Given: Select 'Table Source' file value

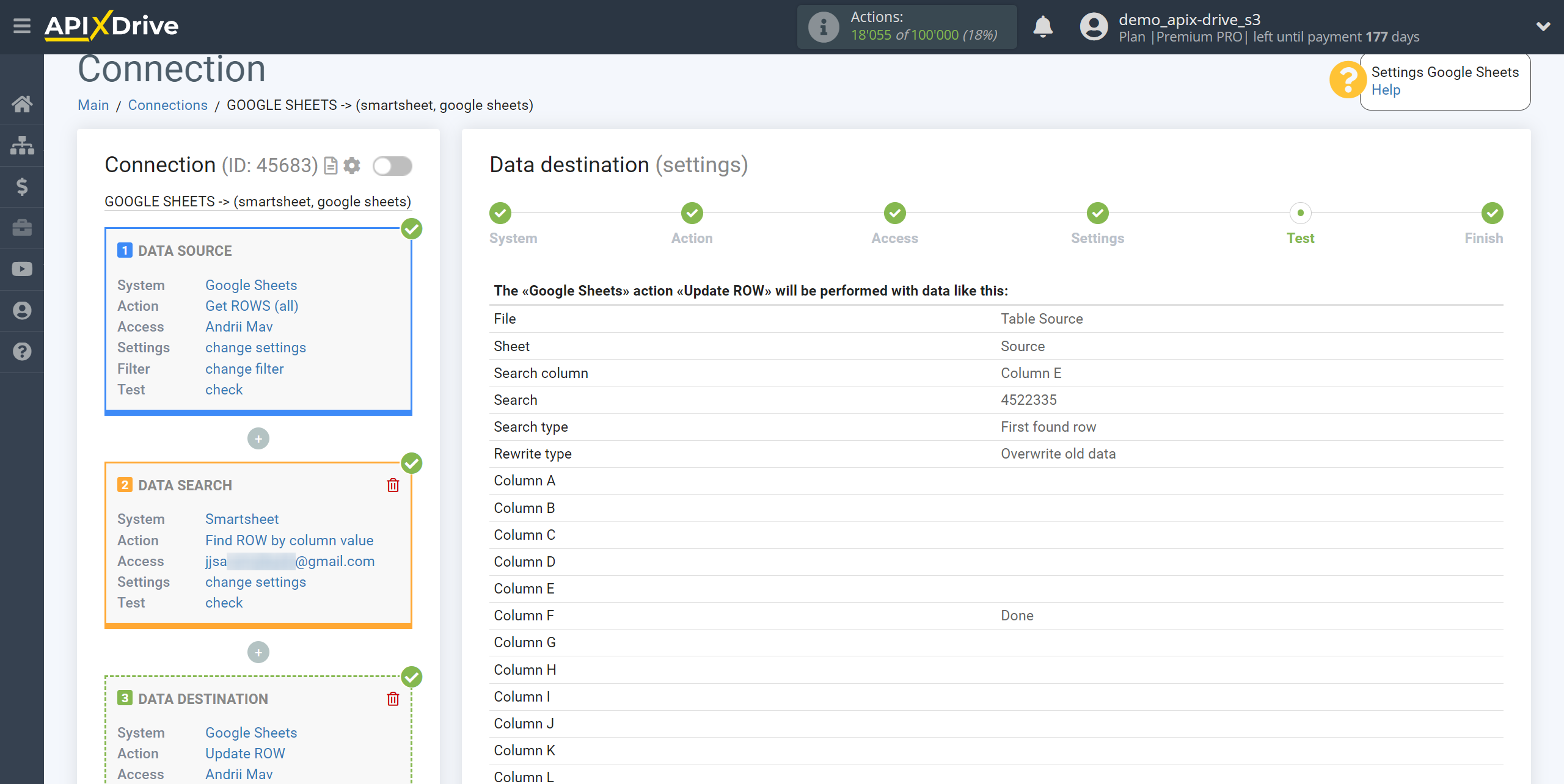Looking at the screenshot, I should point(1042,319).
